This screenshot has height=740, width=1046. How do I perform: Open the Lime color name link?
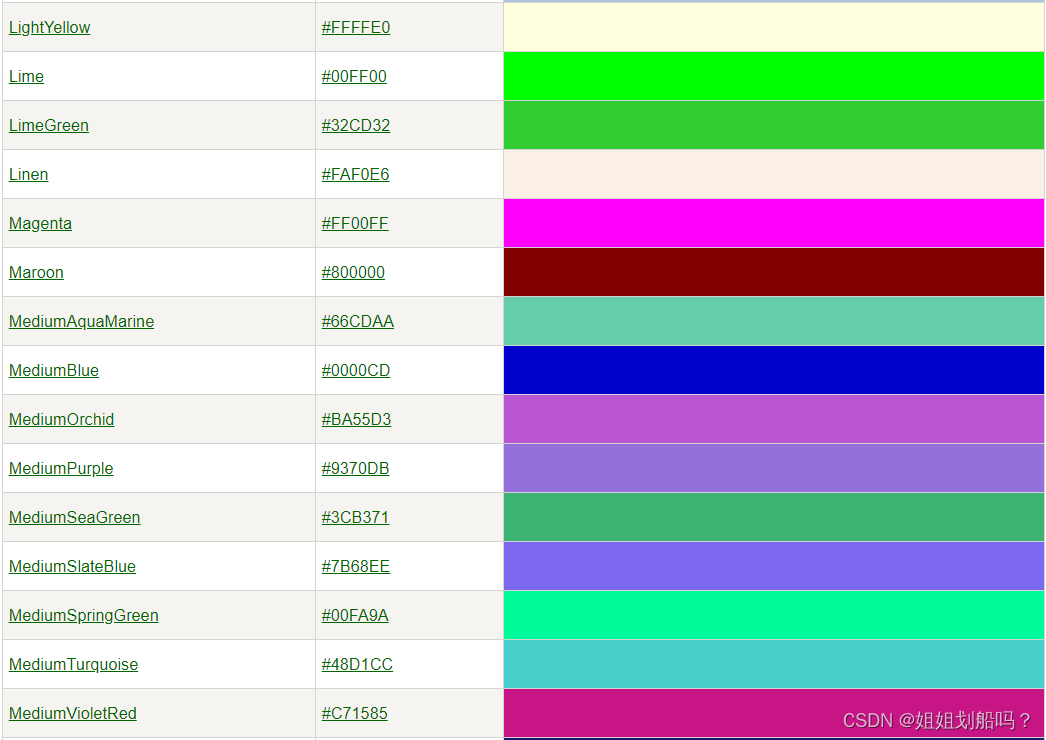click(x=26, y=77)
